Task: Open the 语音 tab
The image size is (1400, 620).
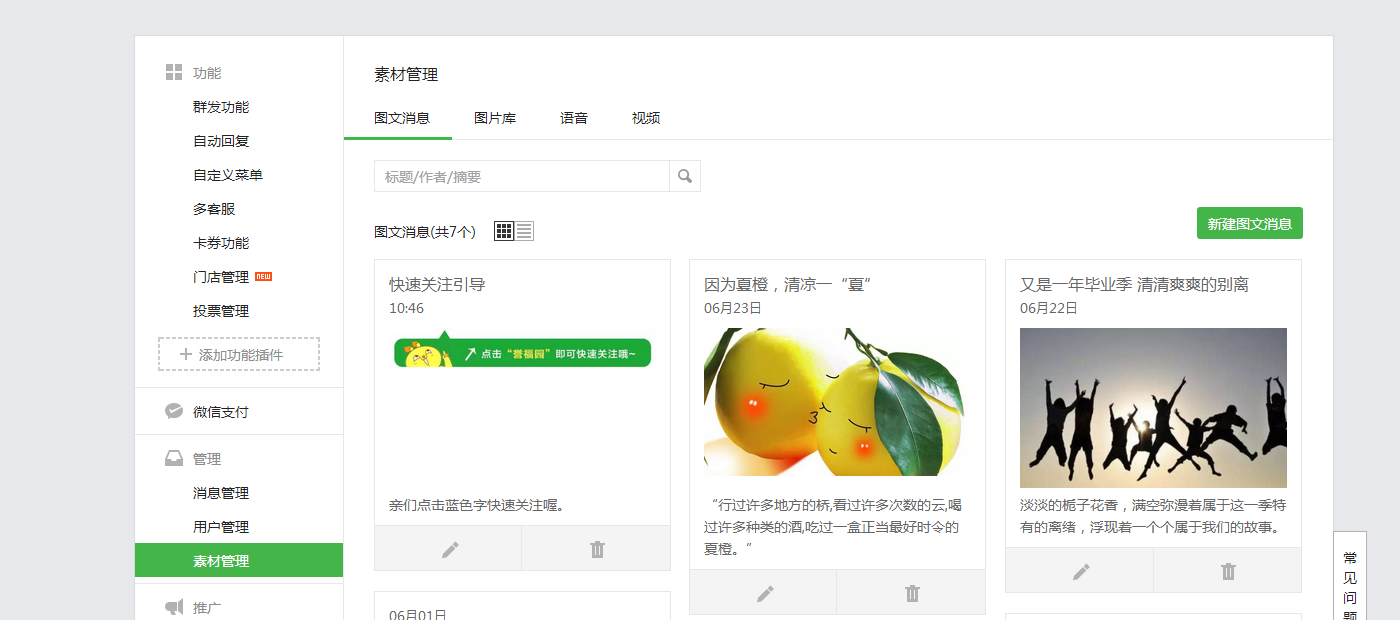Action: coord(574,118)
